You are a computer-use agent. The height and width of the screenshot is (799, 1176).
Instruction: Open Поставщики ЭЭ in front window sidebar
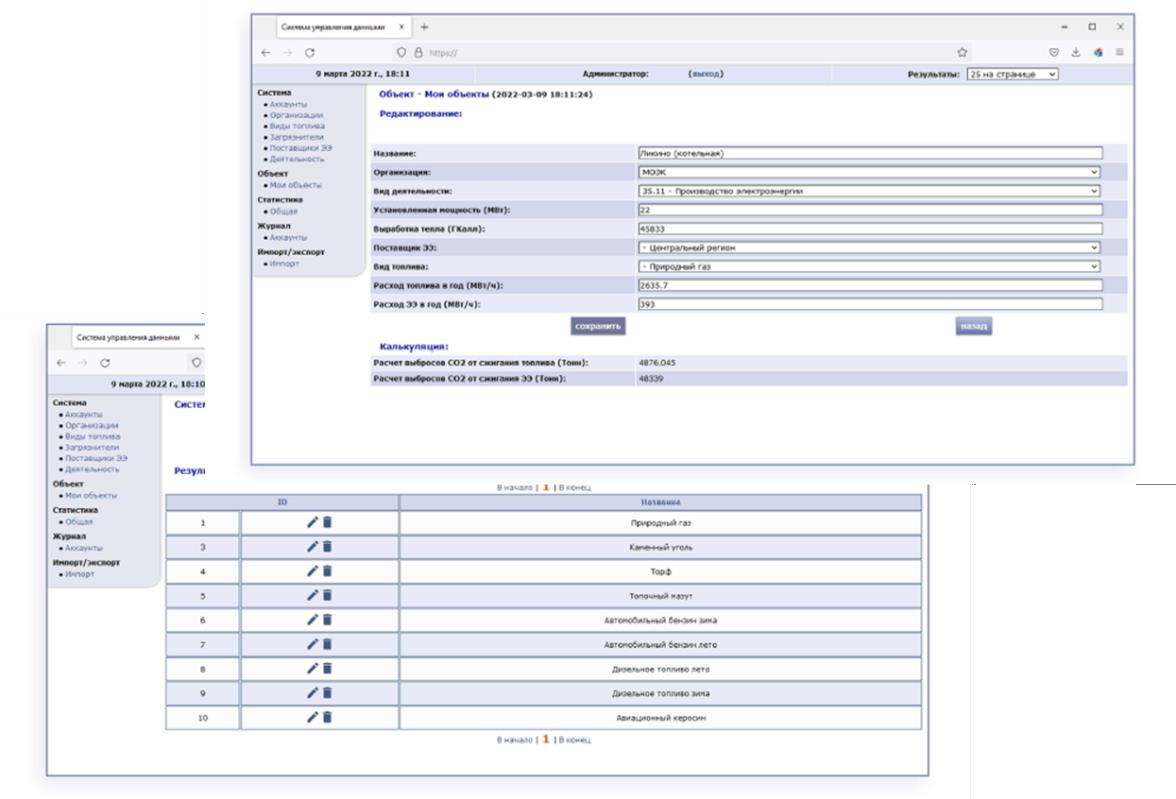[x=300, y=148]
